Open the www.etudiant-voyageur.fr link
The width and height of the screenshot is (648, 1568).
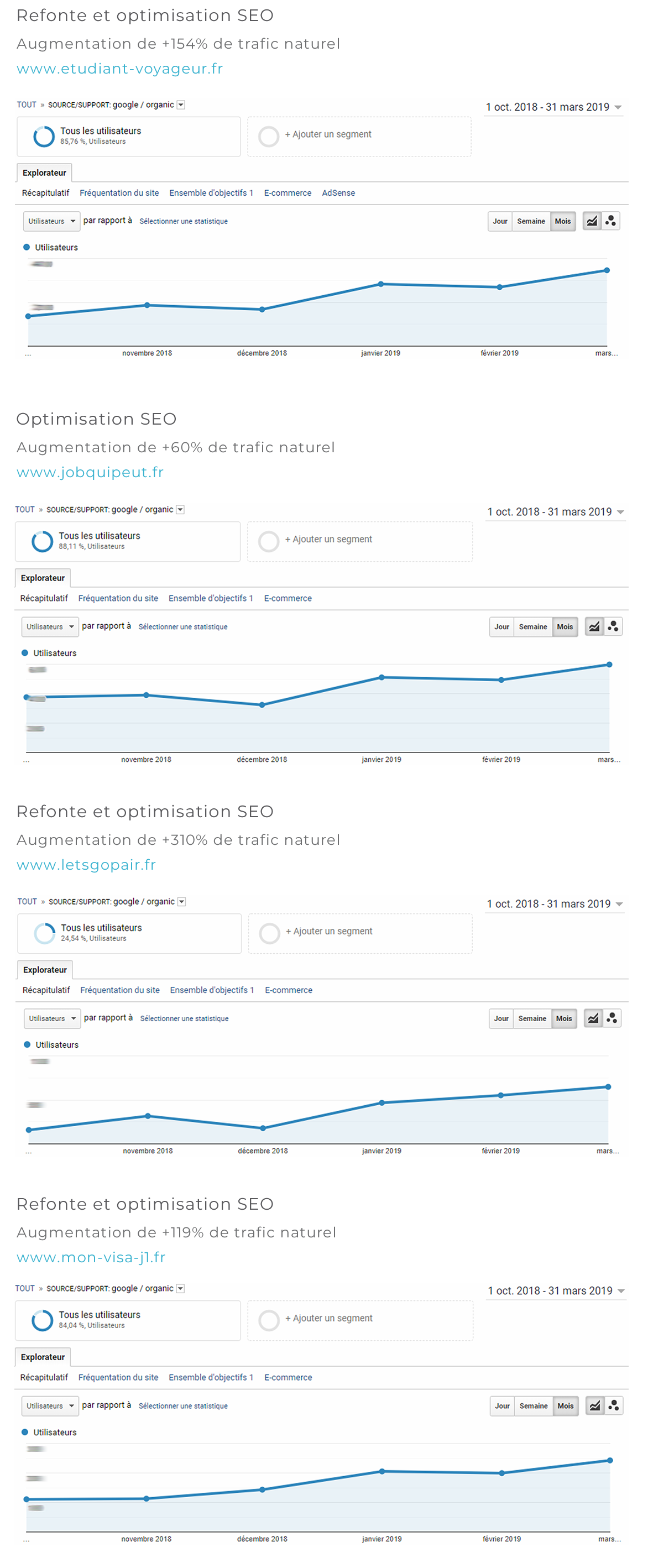[x=119, y=69]
